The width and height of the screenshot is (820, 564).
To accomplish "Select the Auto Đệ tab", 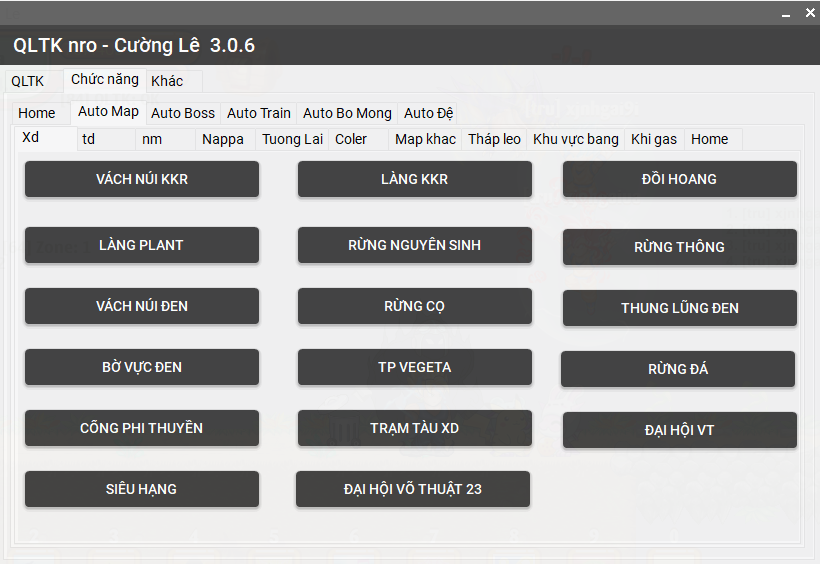I will pos(428,113).
